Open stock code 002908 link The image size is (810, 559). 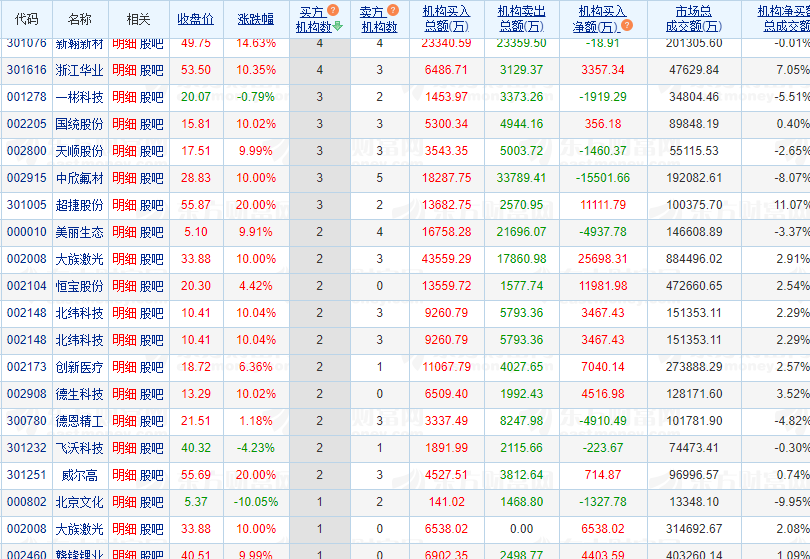coord(27,394)
